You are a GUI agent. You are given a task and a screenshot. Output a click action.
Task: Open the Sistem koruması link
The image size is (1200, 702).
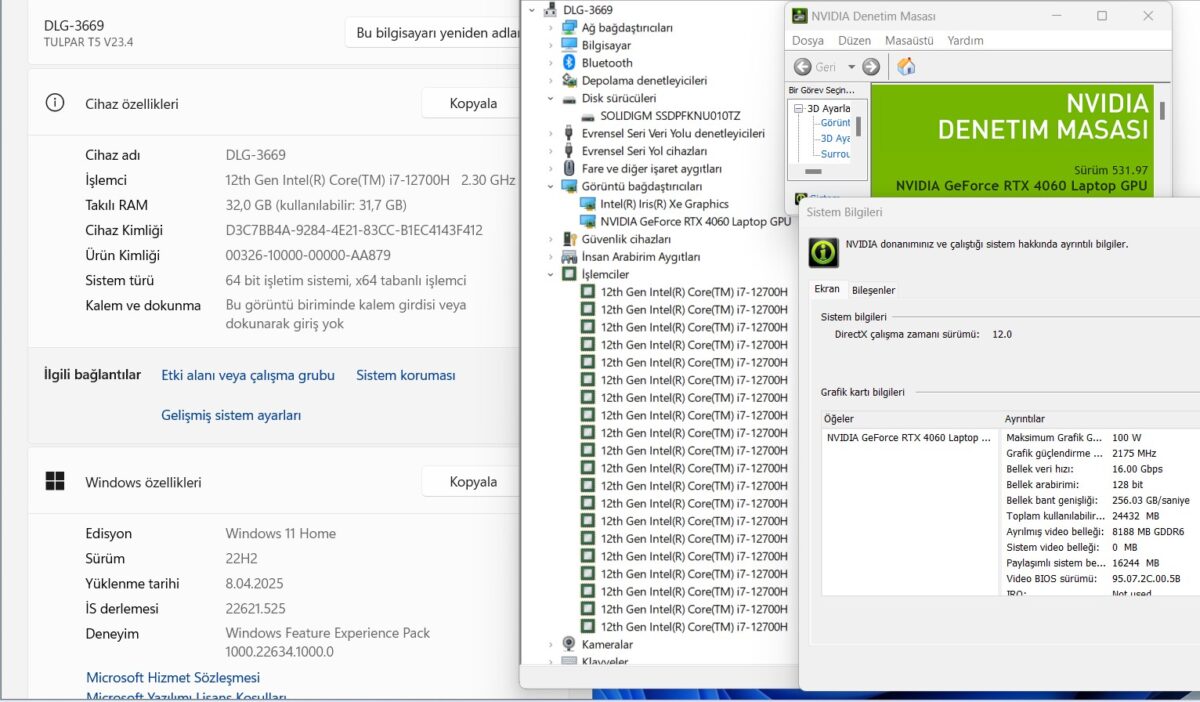tap(406, 375)
